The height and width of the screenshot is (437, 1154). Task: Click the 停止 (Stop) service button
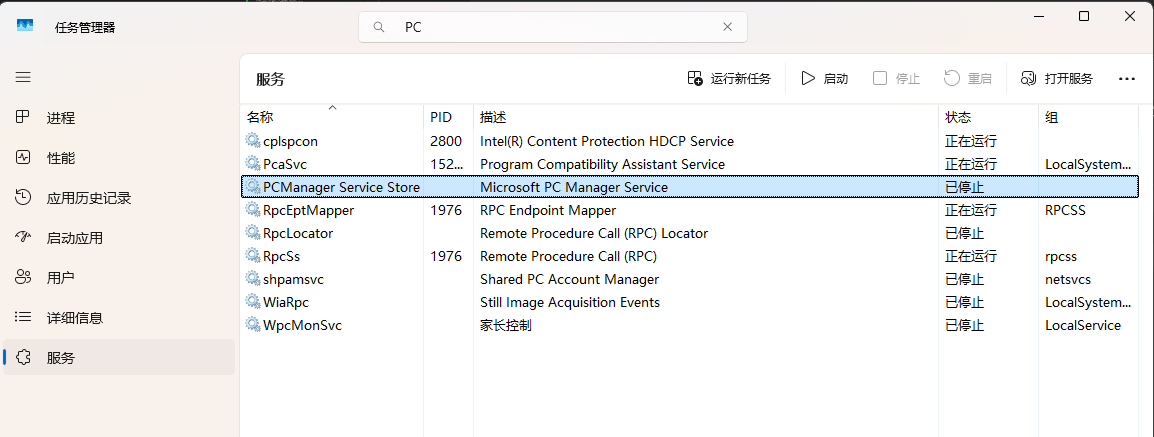tap(896, 79)
